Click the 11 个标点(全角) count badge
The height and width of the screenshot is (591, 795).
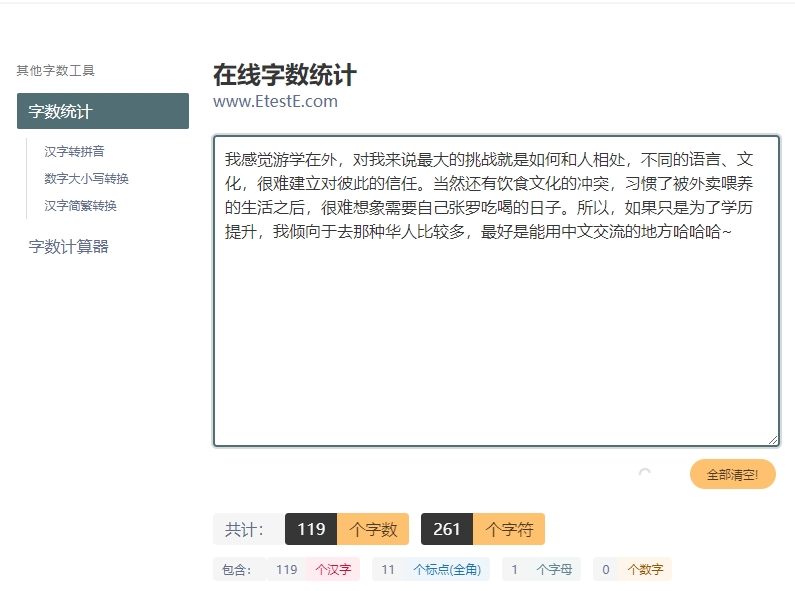tap(431, 569)
